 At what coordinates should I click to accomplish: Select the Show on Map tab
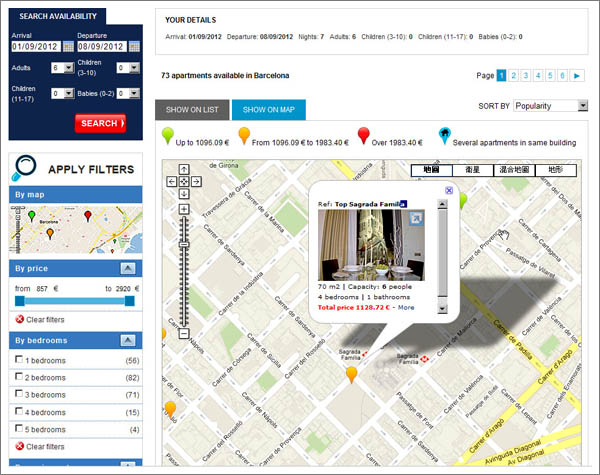269,110
